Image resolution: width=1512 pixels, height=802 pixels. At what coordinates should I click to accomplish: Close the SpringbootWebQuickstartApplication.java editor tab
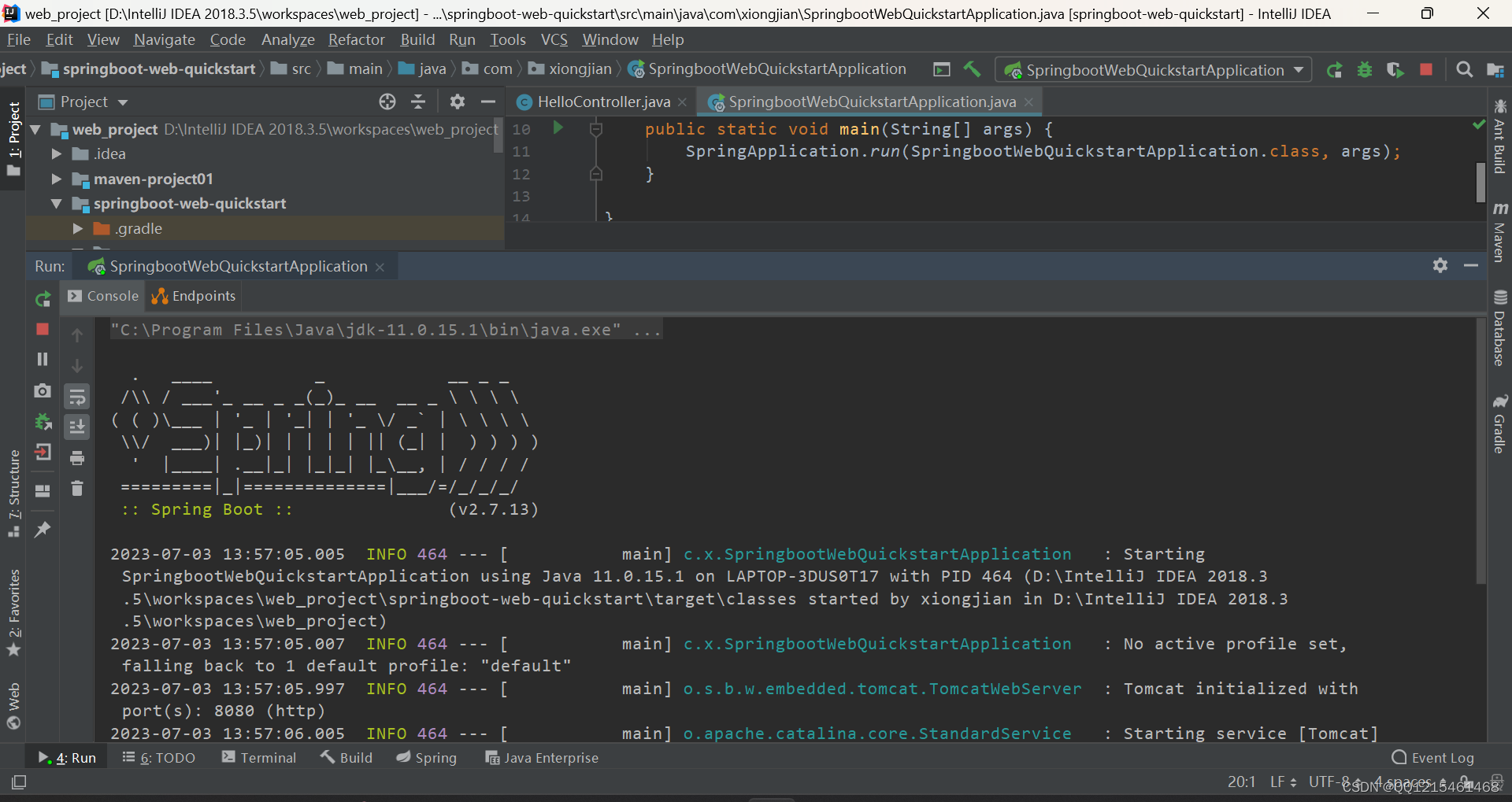tap(1028, 102)
